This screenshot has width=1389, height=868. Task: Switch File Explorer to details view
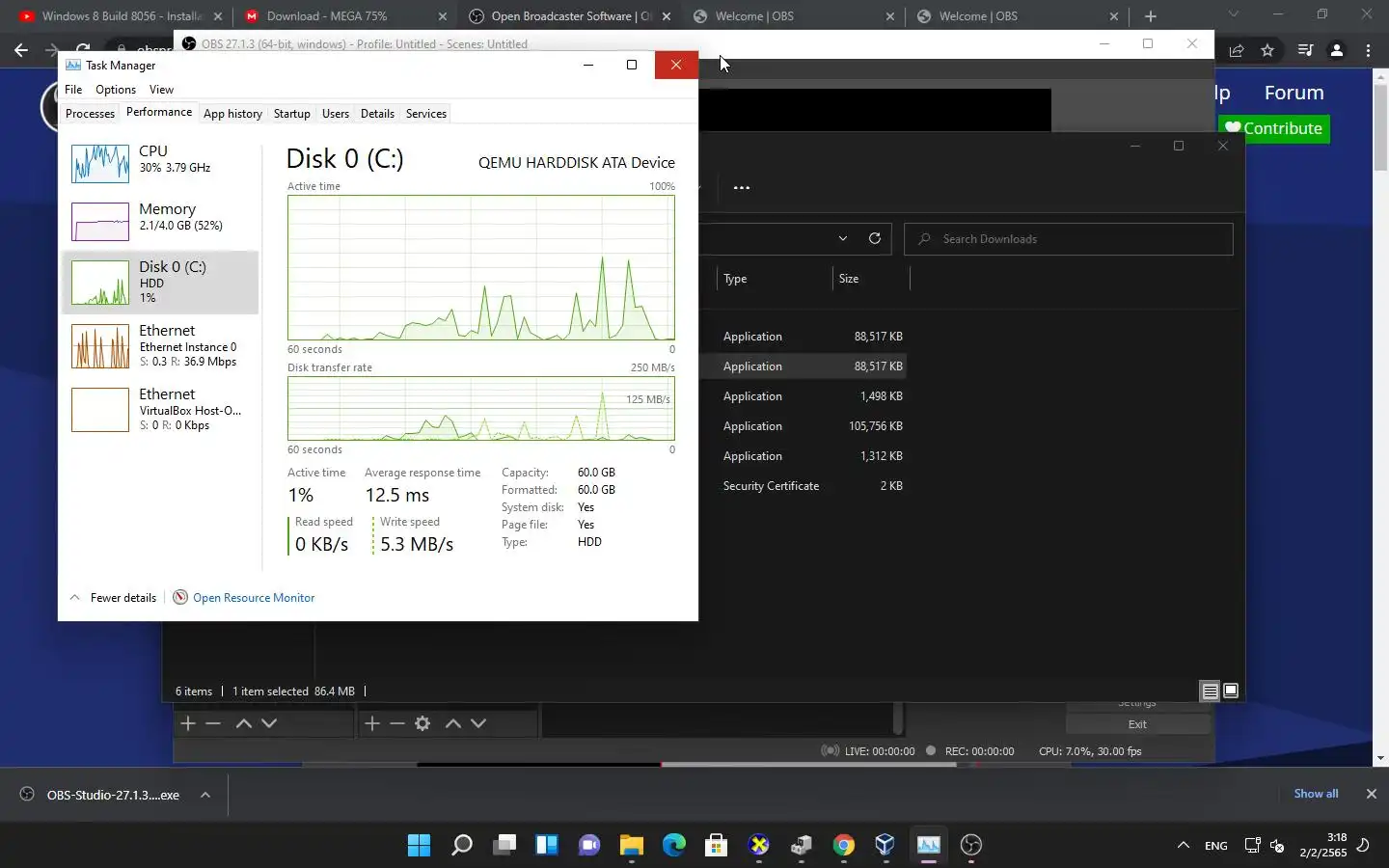pyautogui.click(x=1210, y=691)
